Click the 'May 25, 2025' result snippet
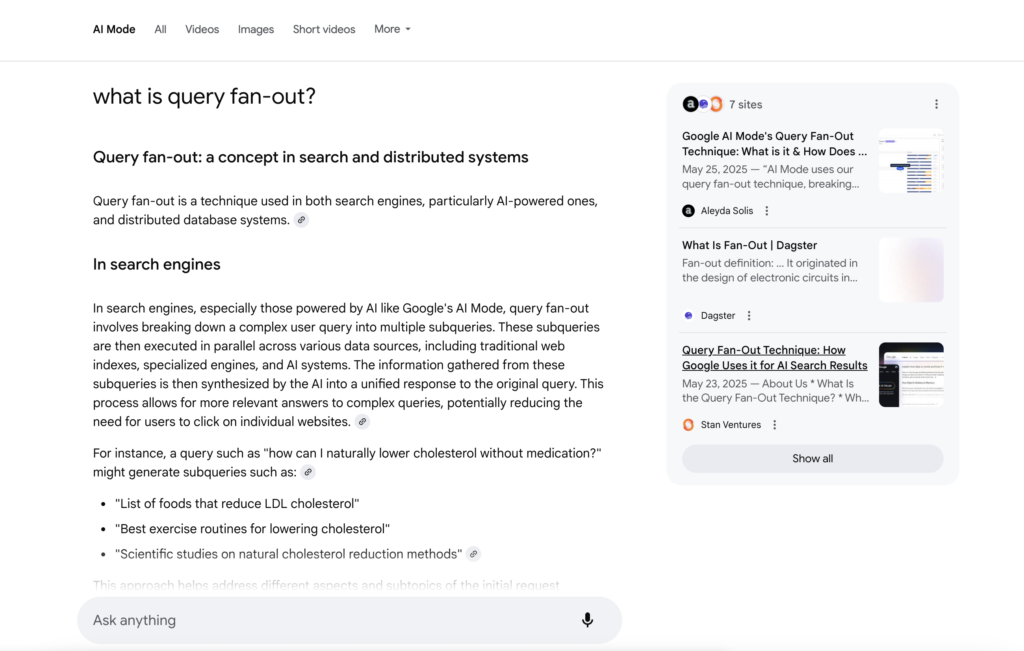The width and height of the screenshot is (1024, 651). (x=771, y=177)
